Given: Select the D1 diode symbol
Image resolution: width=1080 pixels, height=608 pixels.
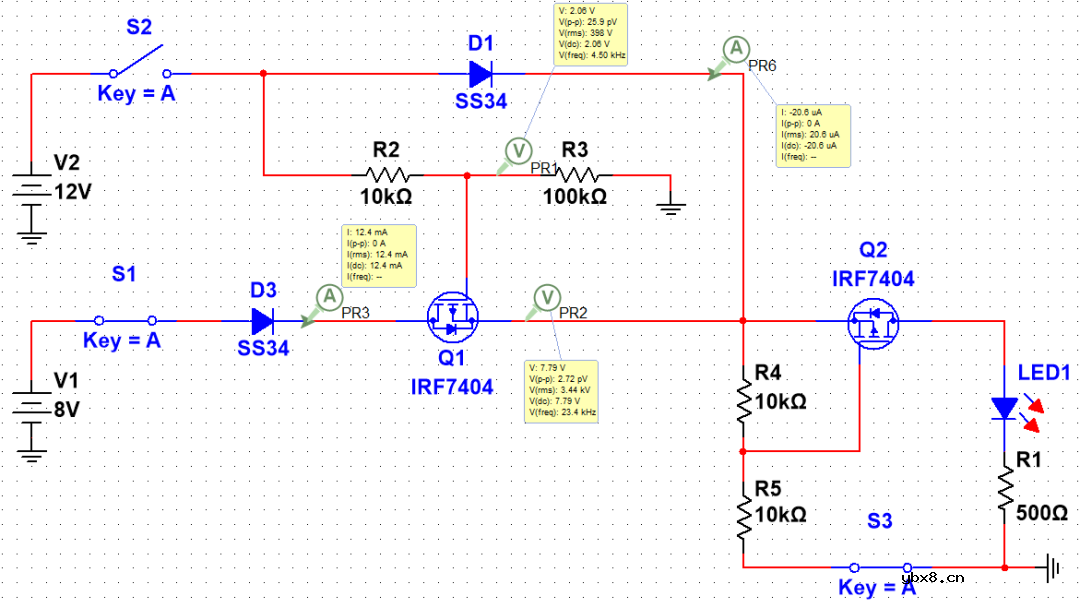Looking at the screenshot, I should (x=481, y=73).
